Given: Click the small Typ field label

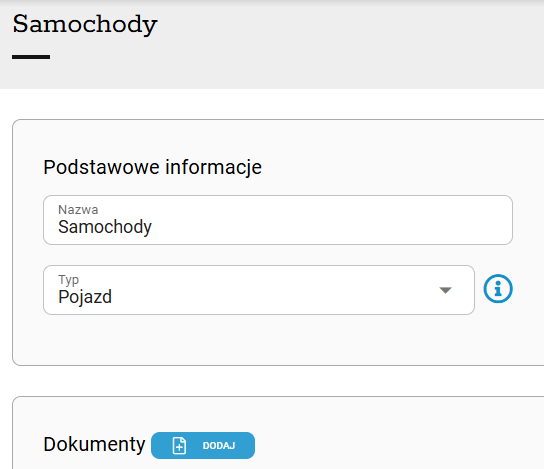Looking at the screenshot, I should click(69, 280).
